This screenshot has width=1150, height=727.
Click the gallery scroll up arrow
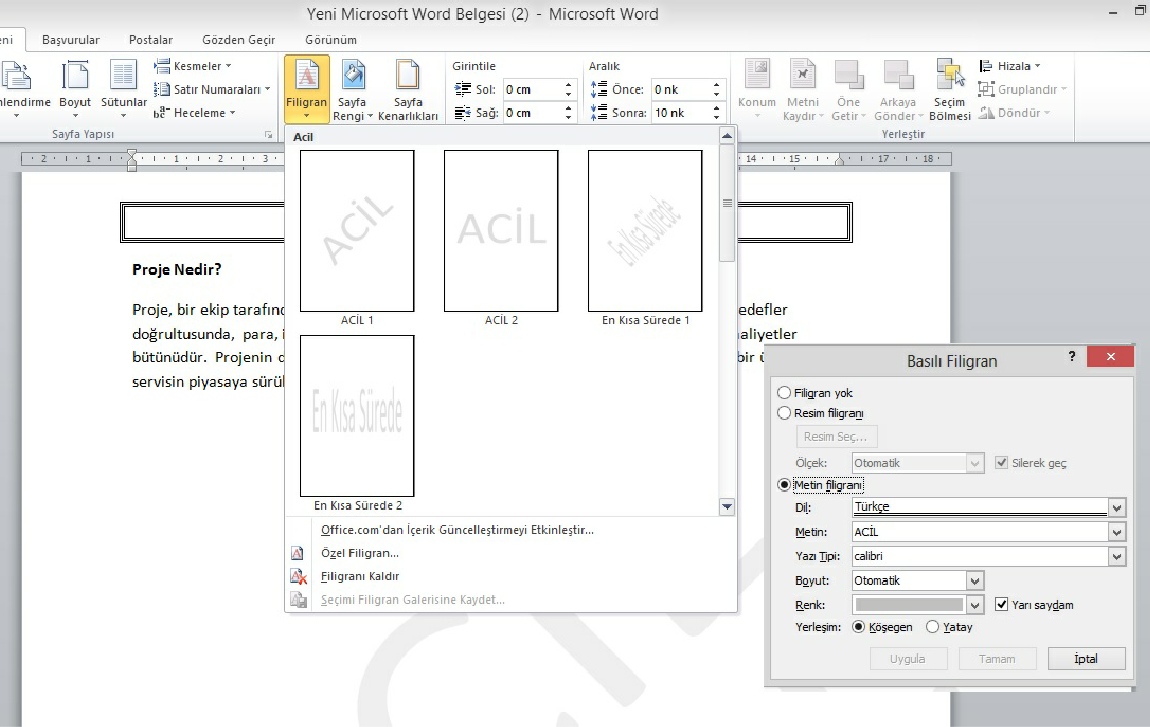727,136
